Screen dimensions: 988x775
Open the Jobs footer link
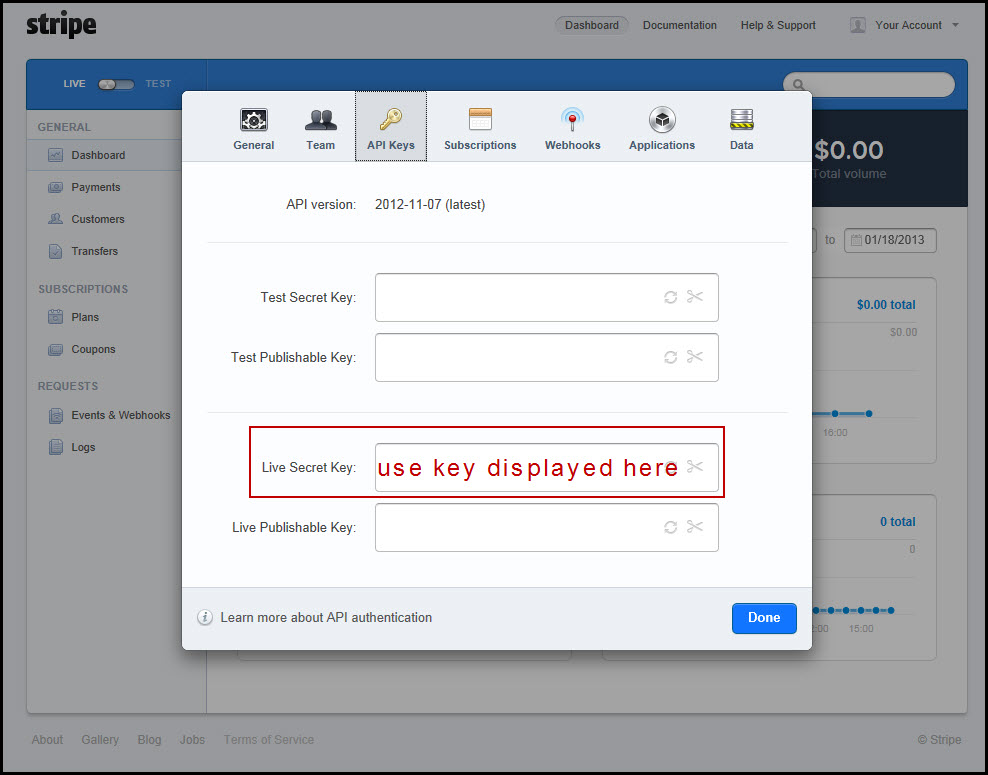pyautogui.click(x=192, y=740)
